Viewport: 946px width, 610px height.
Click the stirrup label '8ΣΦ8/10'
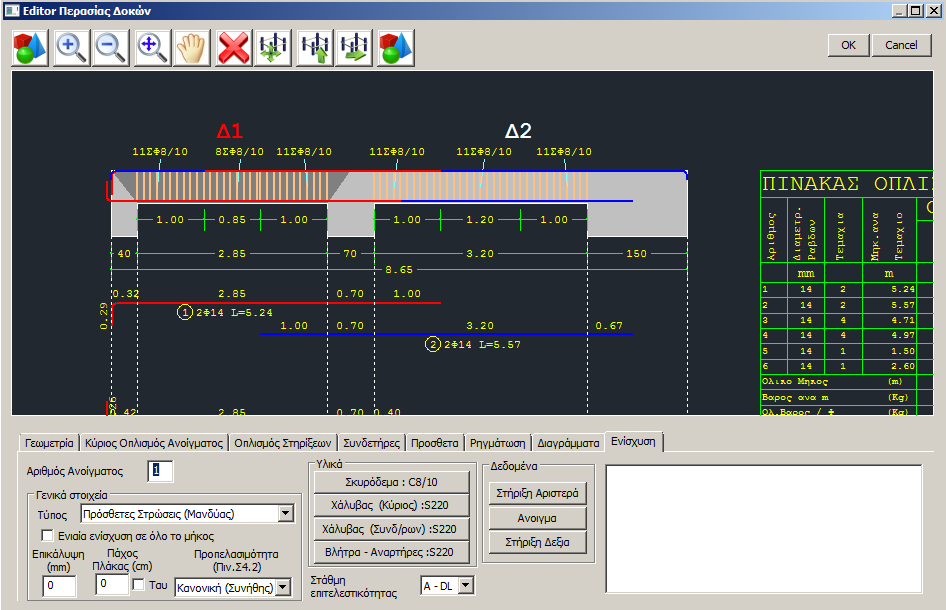[x=240, y=151]
